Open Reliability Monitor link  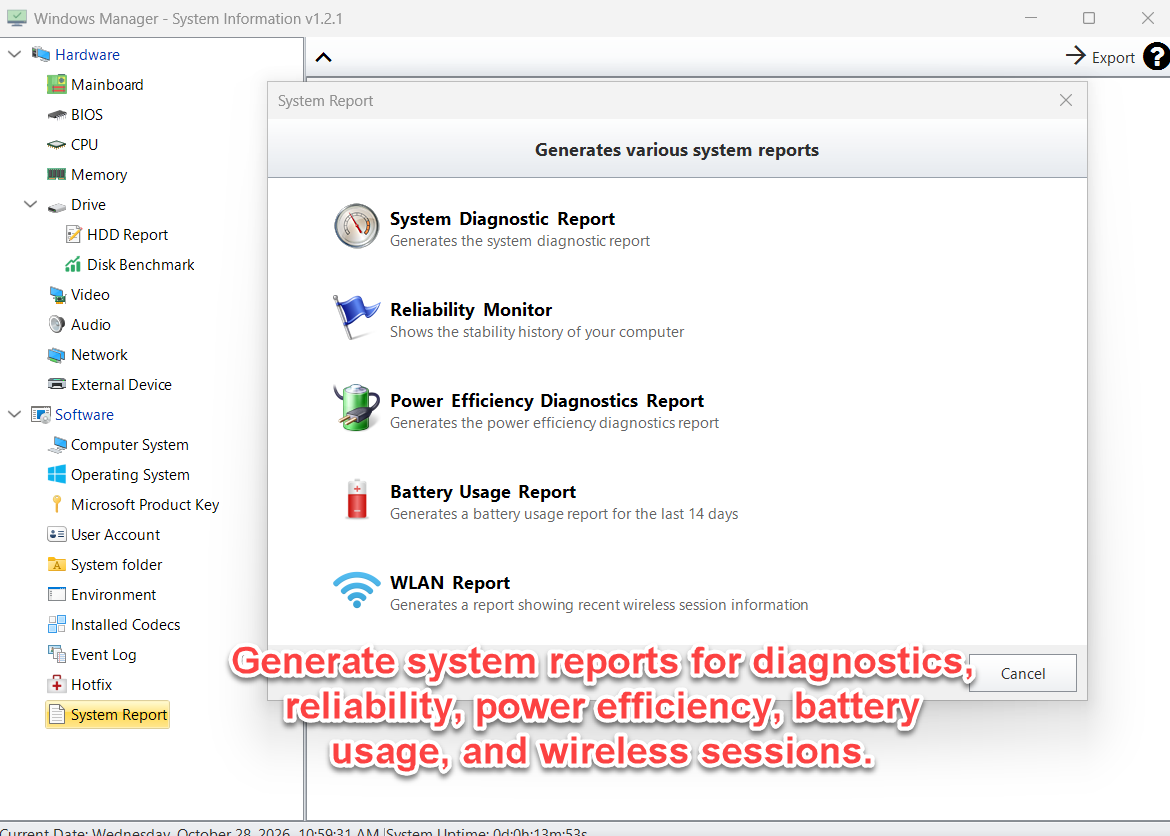pos(471,310)
